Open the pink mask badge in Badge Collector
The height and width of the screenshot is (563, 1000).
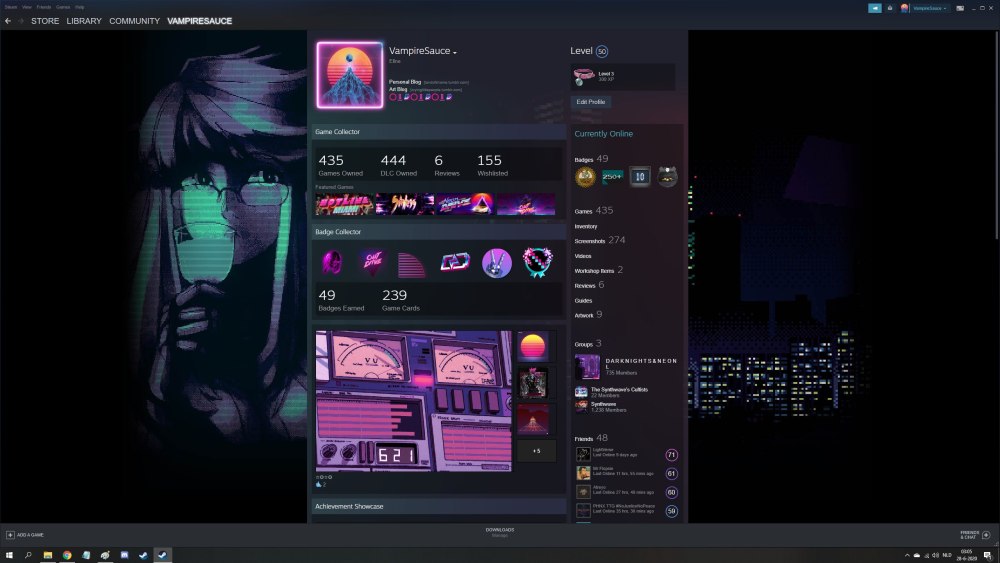pos(332,262)
